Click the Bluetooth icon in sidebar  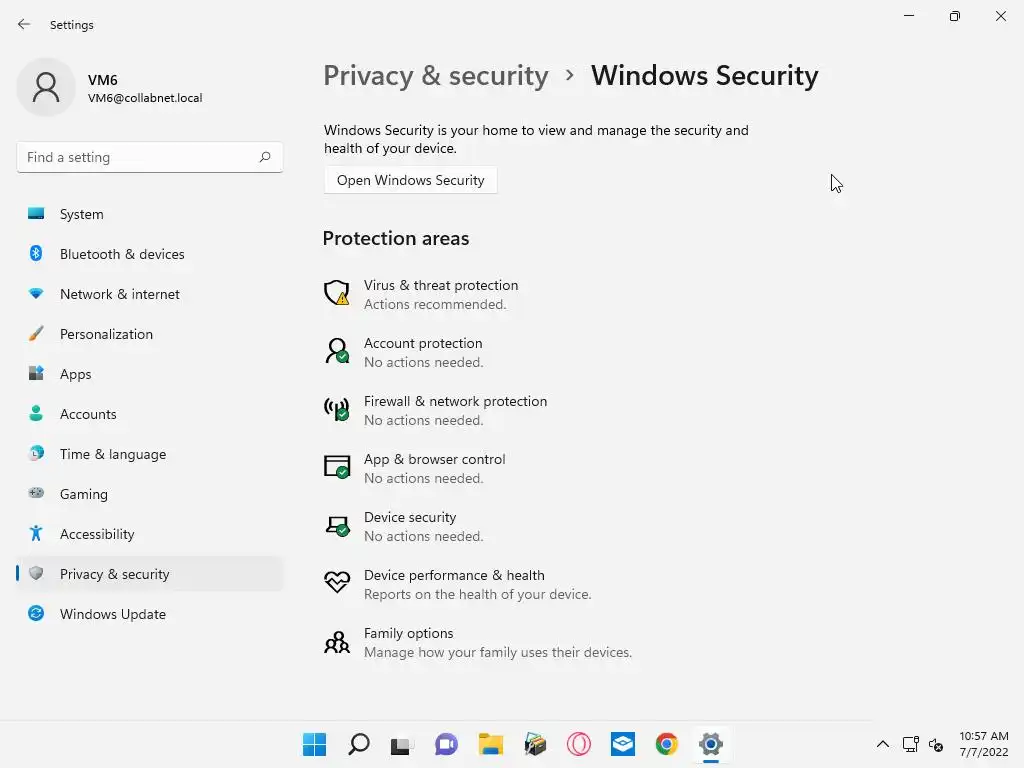point(36,254)
